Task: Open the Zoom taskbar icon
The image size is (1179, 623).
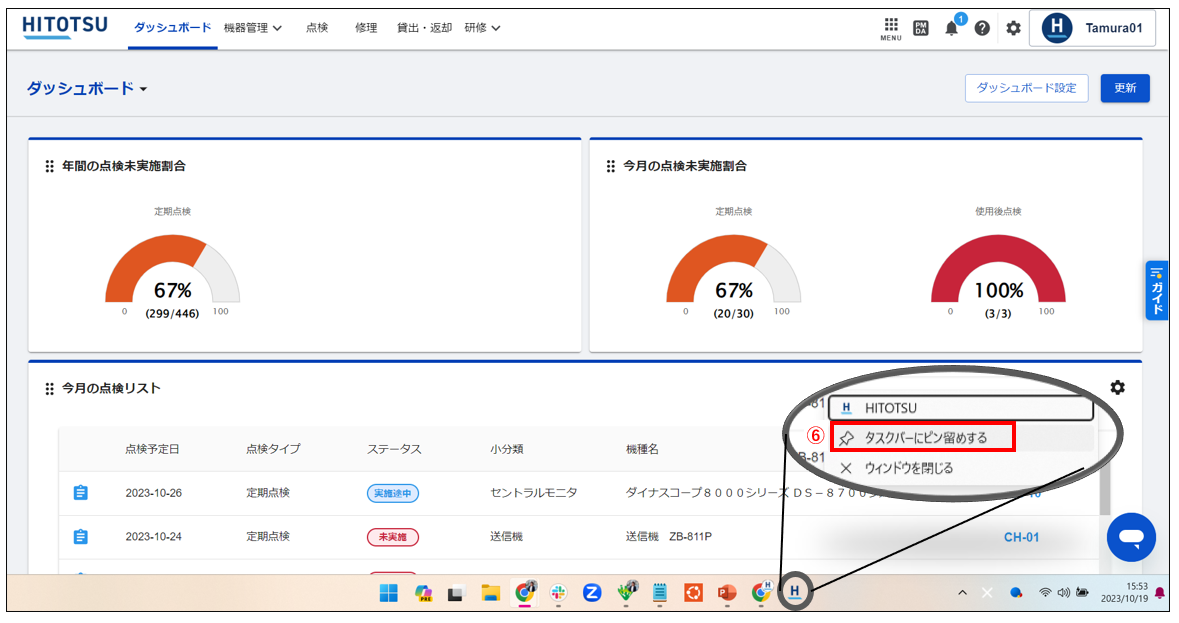Action: [593, 593]
